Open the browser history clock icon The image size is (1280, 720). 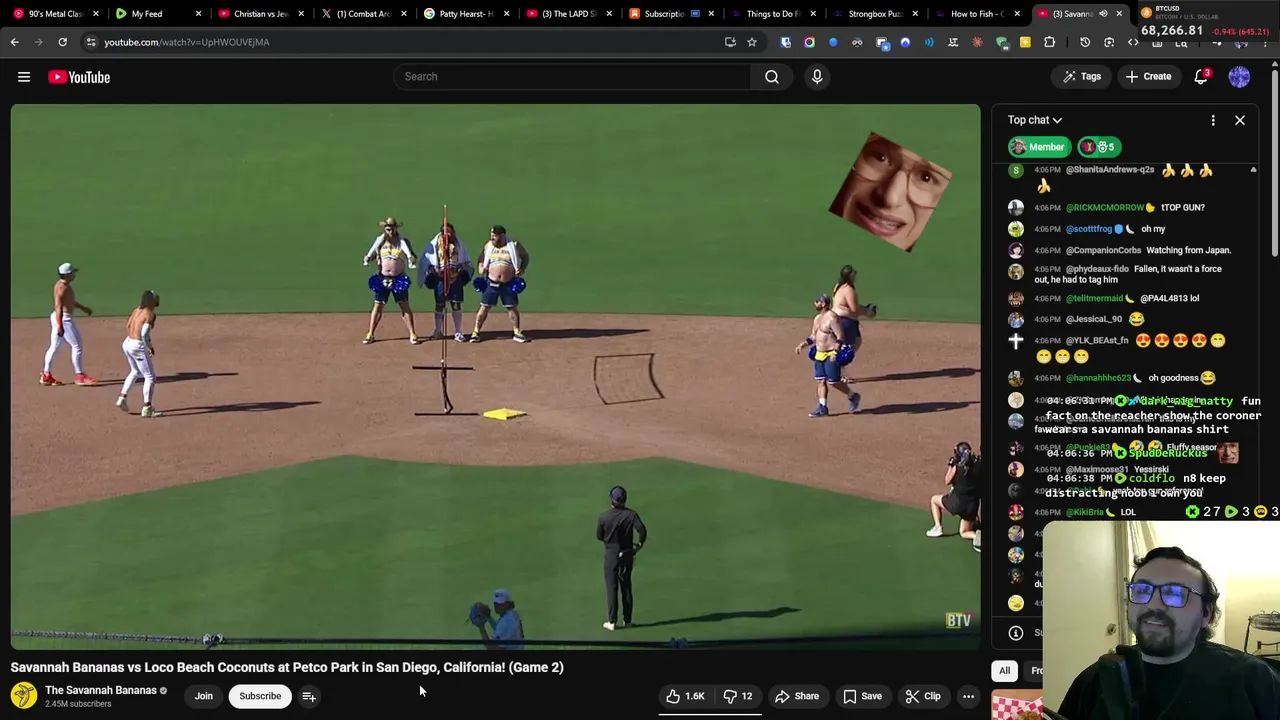coord(1085,42)
